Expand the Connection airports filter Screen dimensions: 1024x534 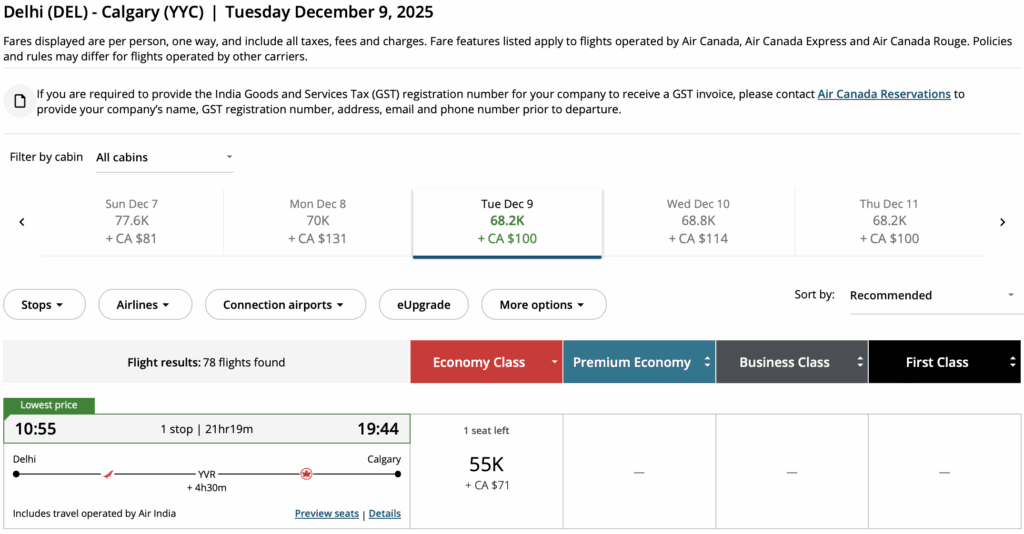[x=283, y=305]
